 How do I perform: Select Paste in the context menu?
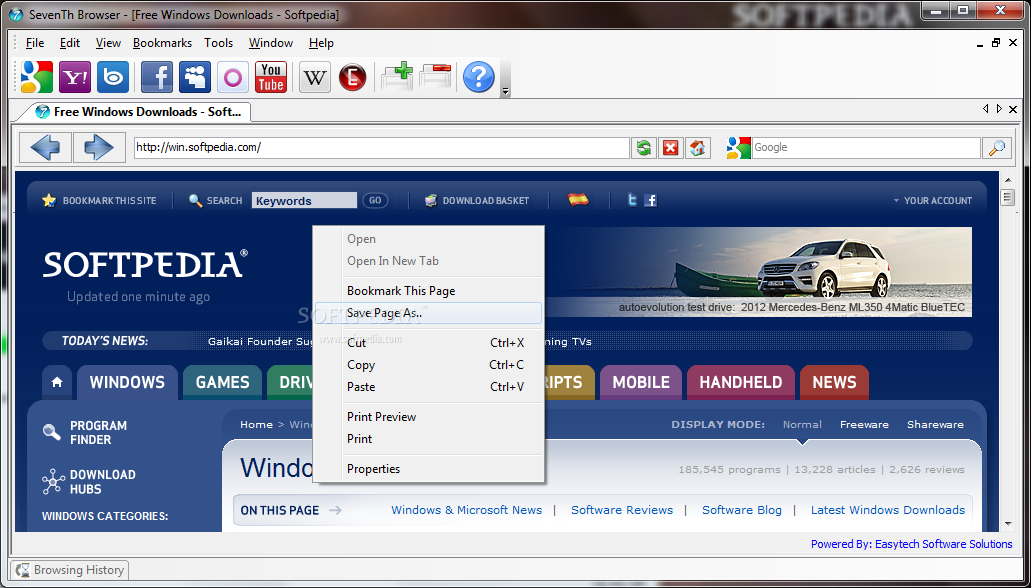428,387
